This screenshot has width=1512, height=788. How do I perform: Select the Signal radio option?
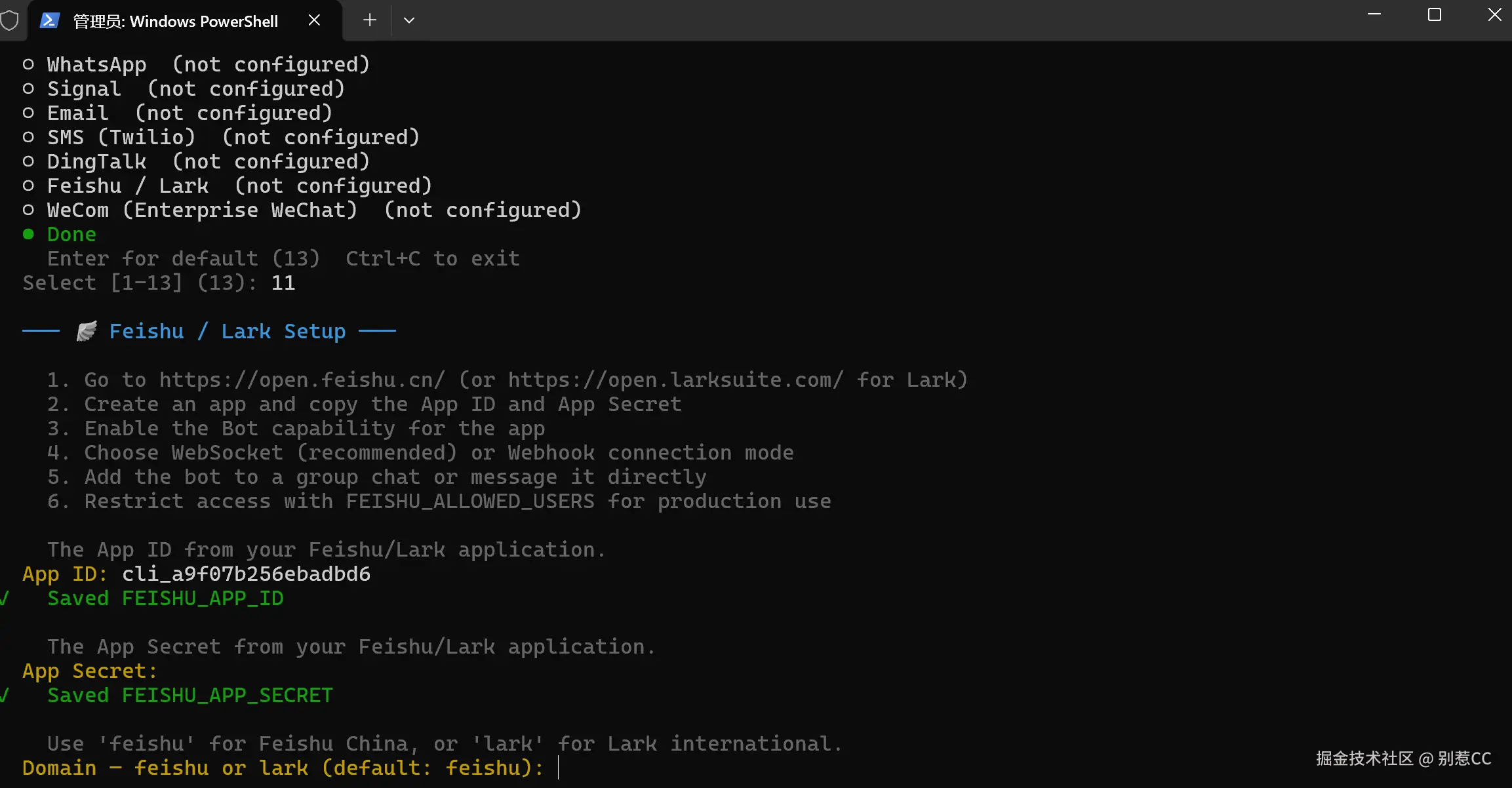pos(28,89)
